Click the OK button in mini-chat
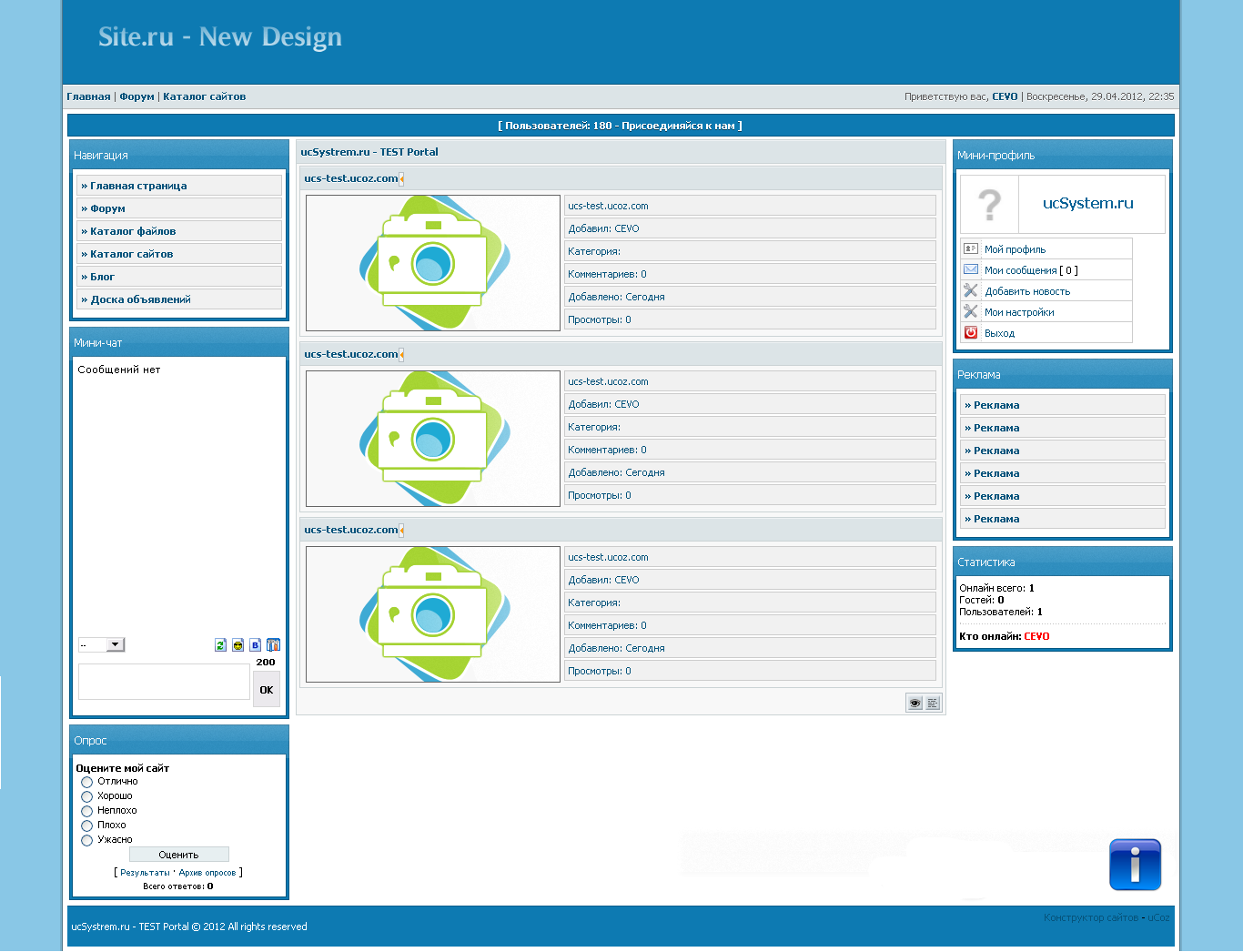 pos(266,690)
